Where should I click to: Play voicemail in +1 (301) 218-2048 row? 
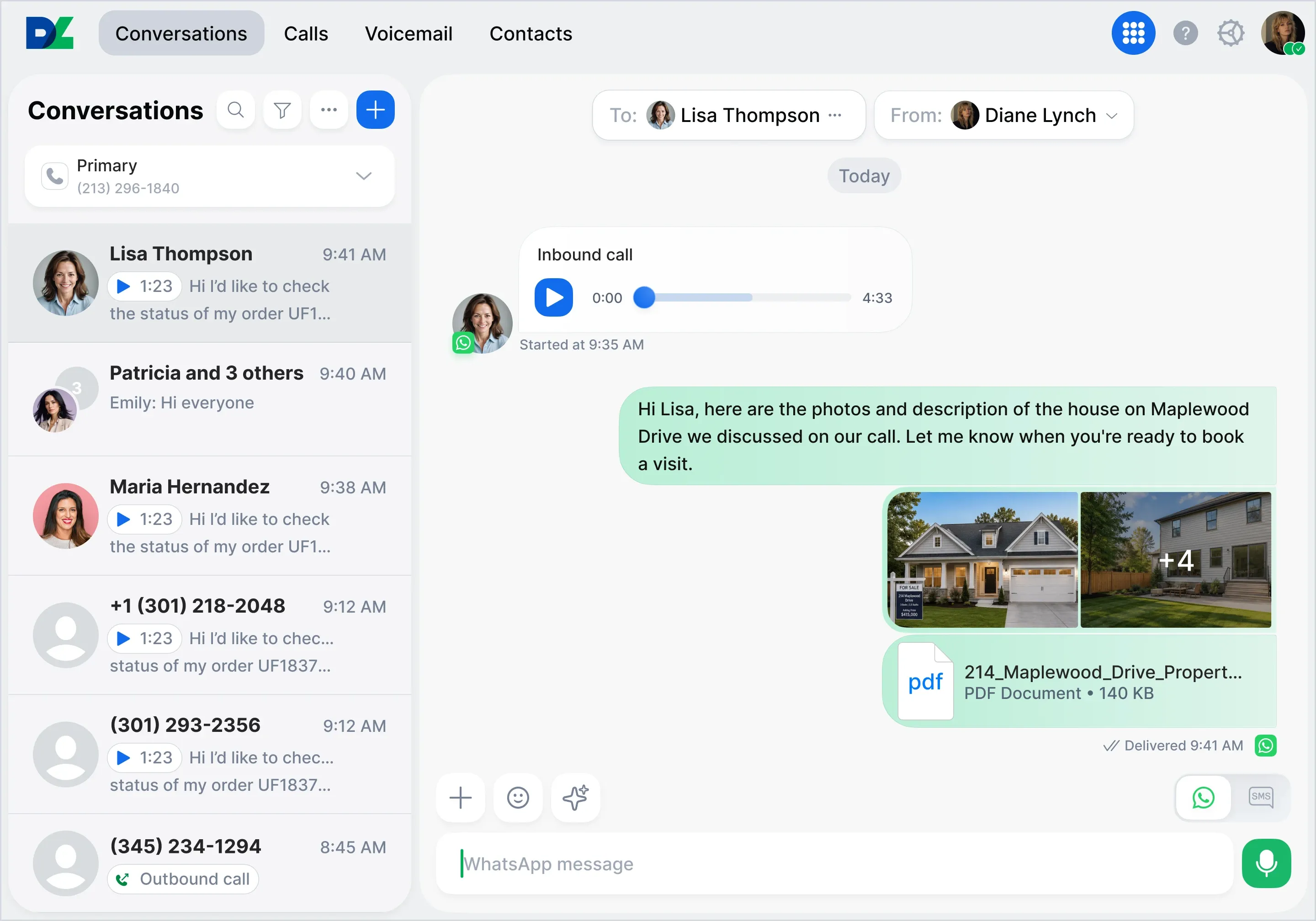(x=144, y=639)
